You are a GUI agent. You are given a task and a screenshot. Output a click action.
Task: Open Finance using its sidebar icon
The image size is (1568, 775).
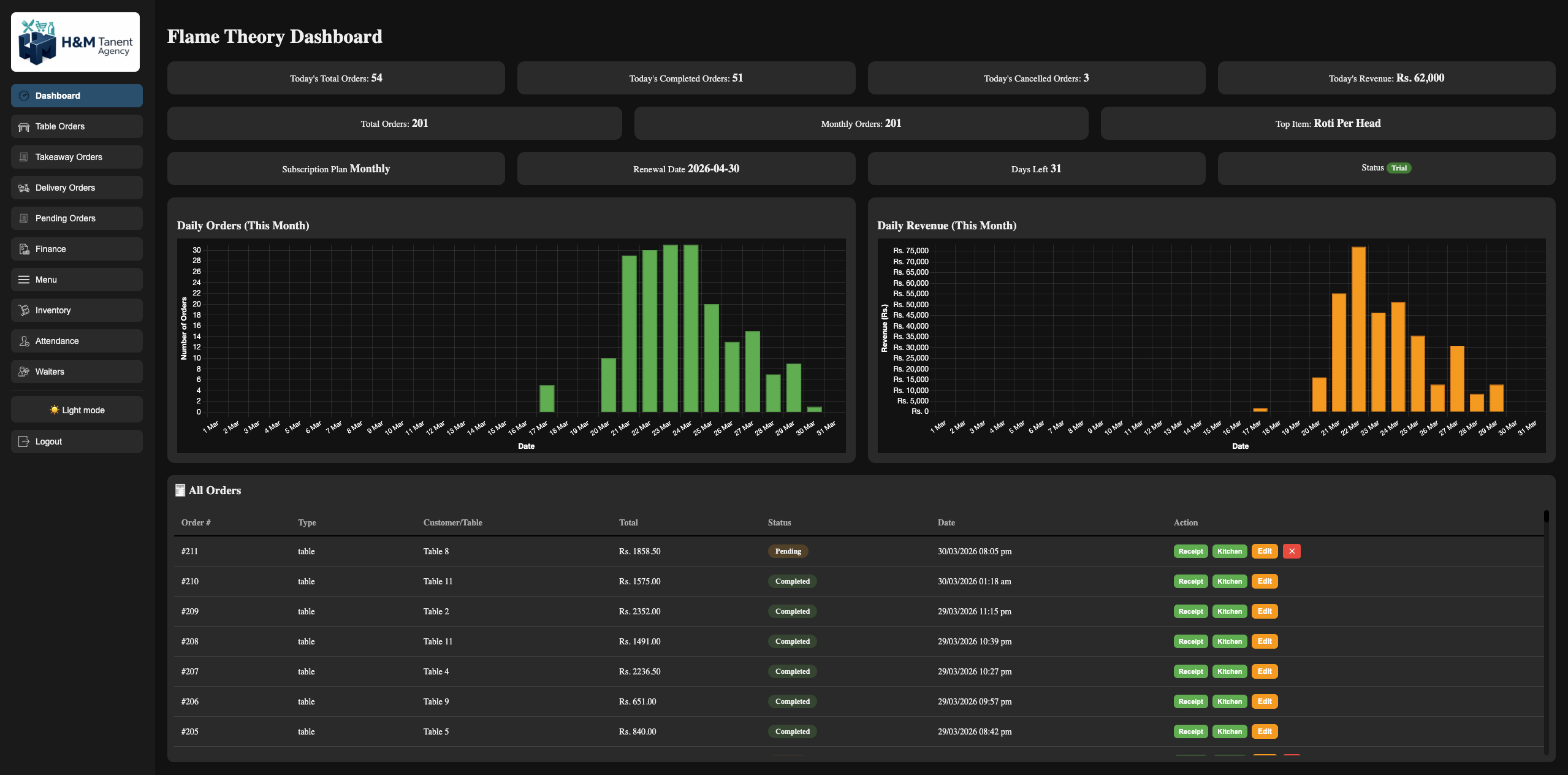tap(23, 248)
